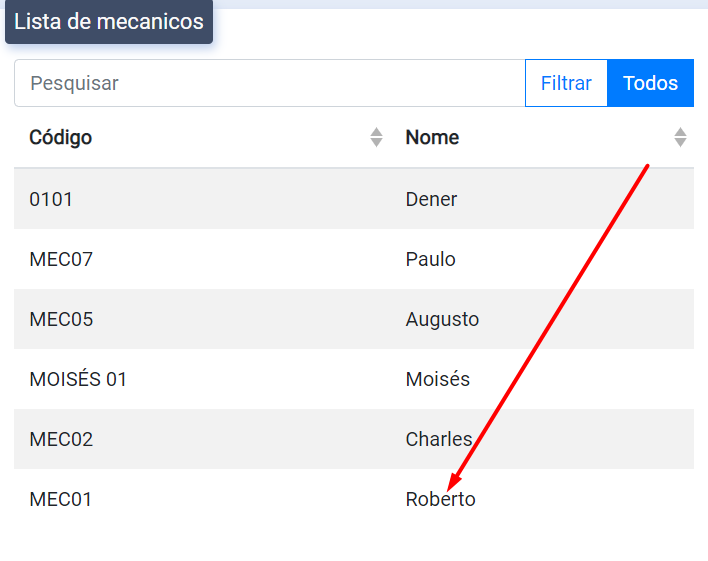The width and height of the screenshot is (708, 561).
Task: Click the sort arrows in Nome column
Action: [680, 137]
